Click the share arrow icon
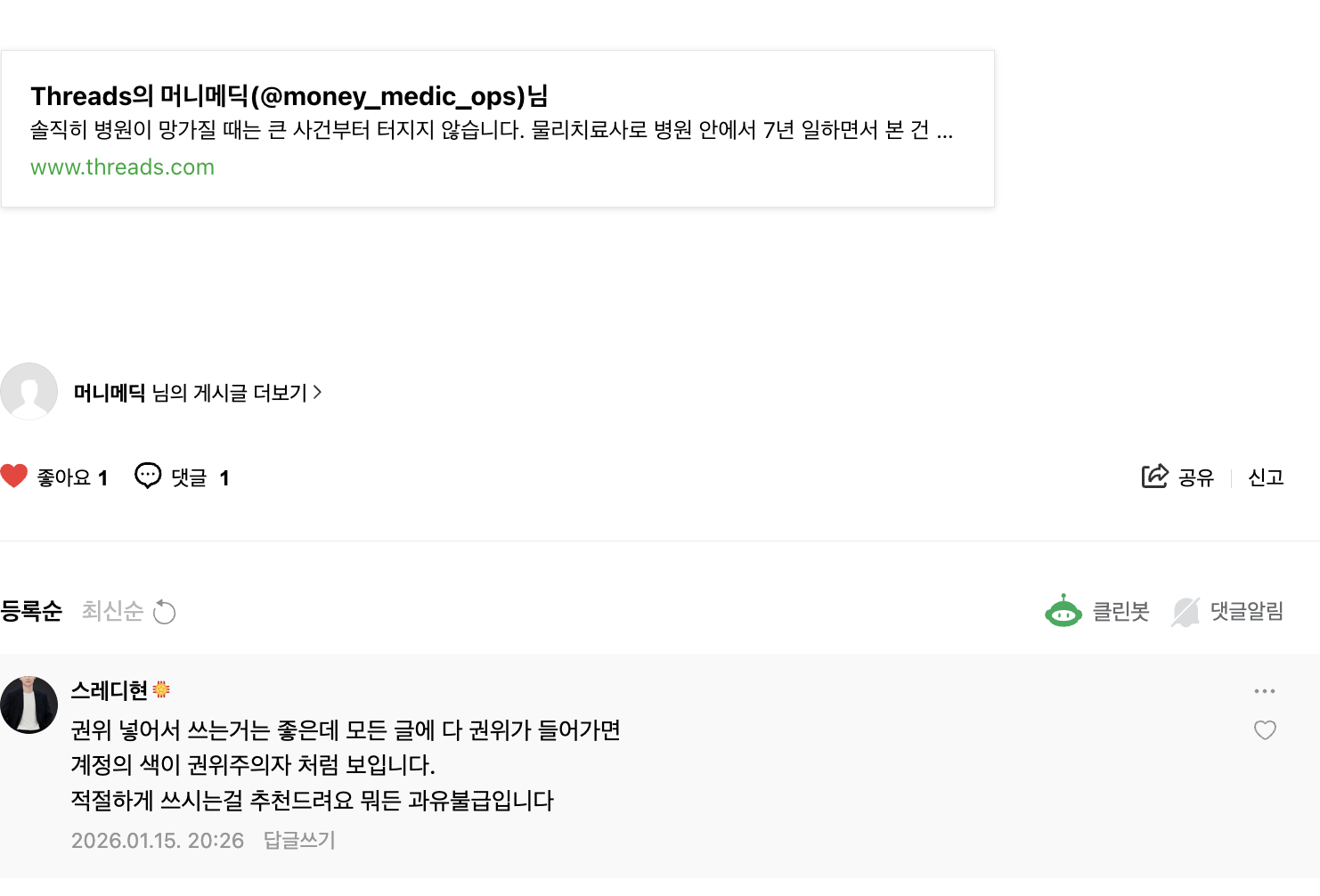 click(1154, 477)
